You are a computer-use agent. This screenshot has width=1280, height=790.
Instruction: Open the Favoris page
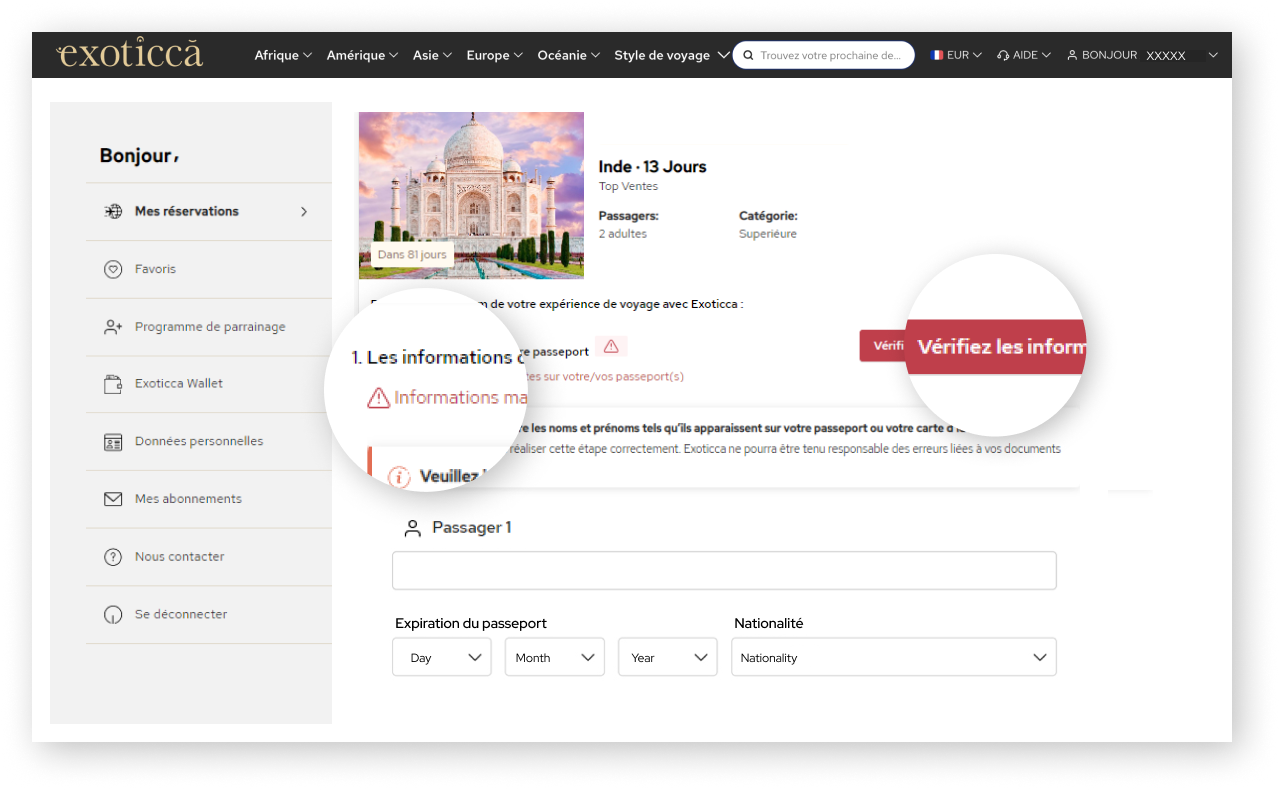pyautogui.click(x=207, y=269)
